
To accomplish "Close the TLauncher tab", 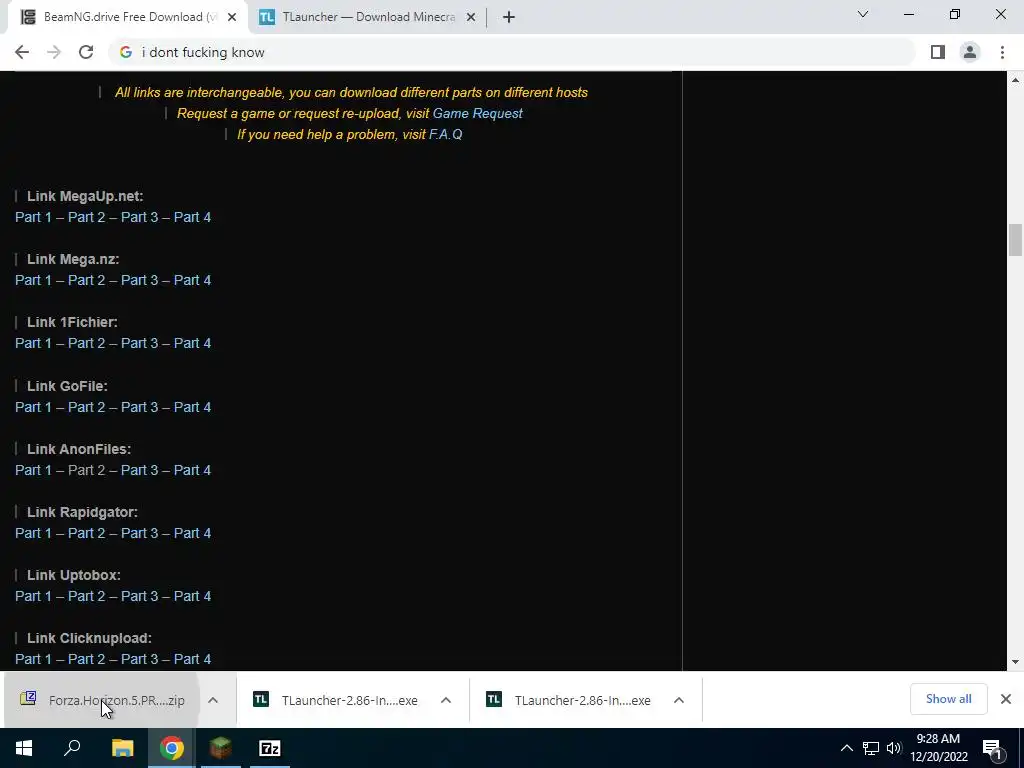I will (x=471, y=17).
